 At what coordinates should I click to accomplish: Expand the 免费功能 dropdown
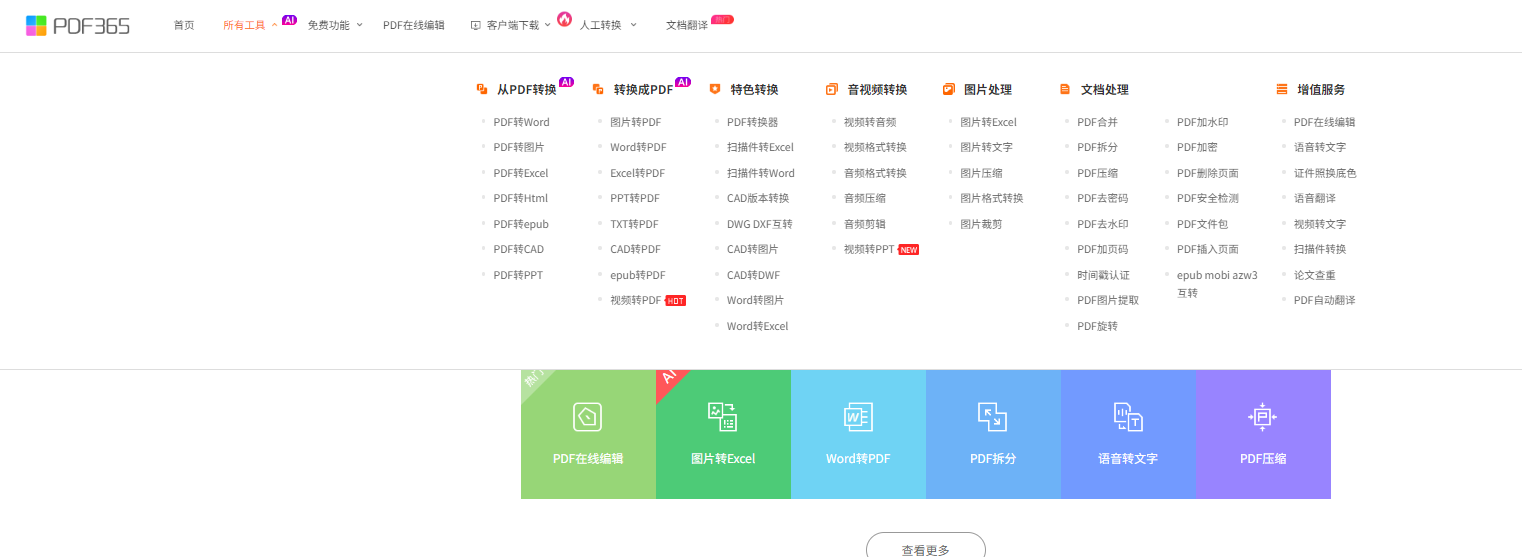pos(334,25)
